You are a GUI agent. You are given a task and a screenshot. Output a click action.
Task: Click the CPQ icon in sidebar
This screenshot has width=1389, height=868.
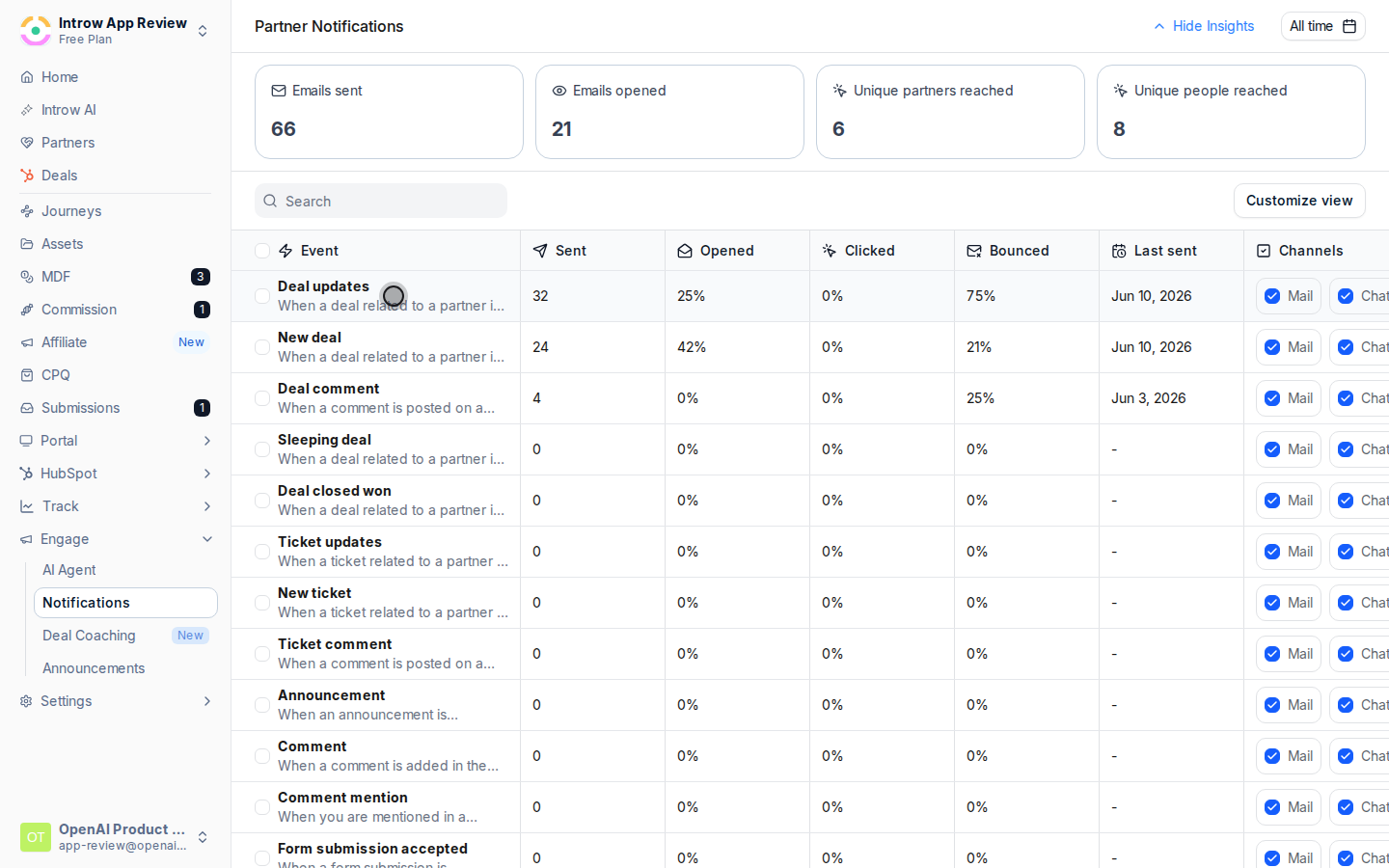pyautogui.click(x=27, y=375)
